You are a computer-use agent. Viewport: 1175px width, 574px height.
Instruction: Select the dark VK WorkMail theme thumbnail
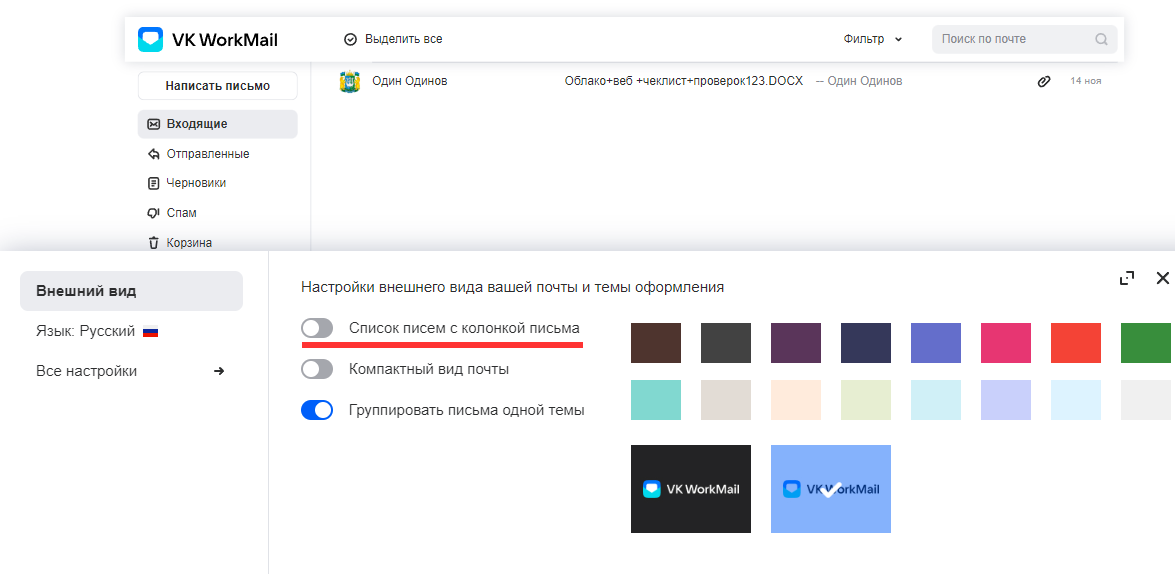690,489
